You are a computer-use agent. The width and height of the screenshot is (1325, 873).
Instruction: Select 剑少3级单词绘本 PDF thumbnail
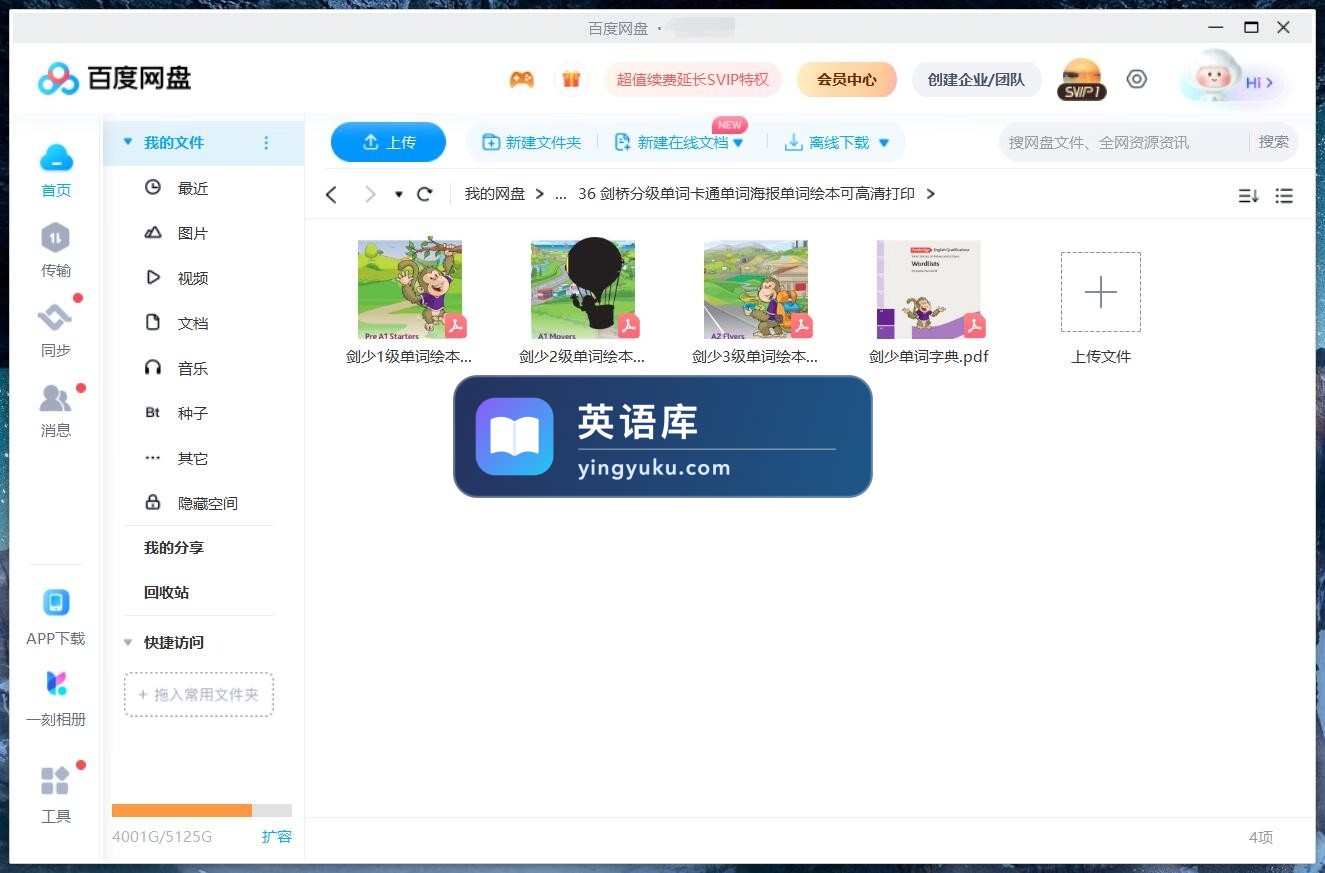tap(756, 289)
